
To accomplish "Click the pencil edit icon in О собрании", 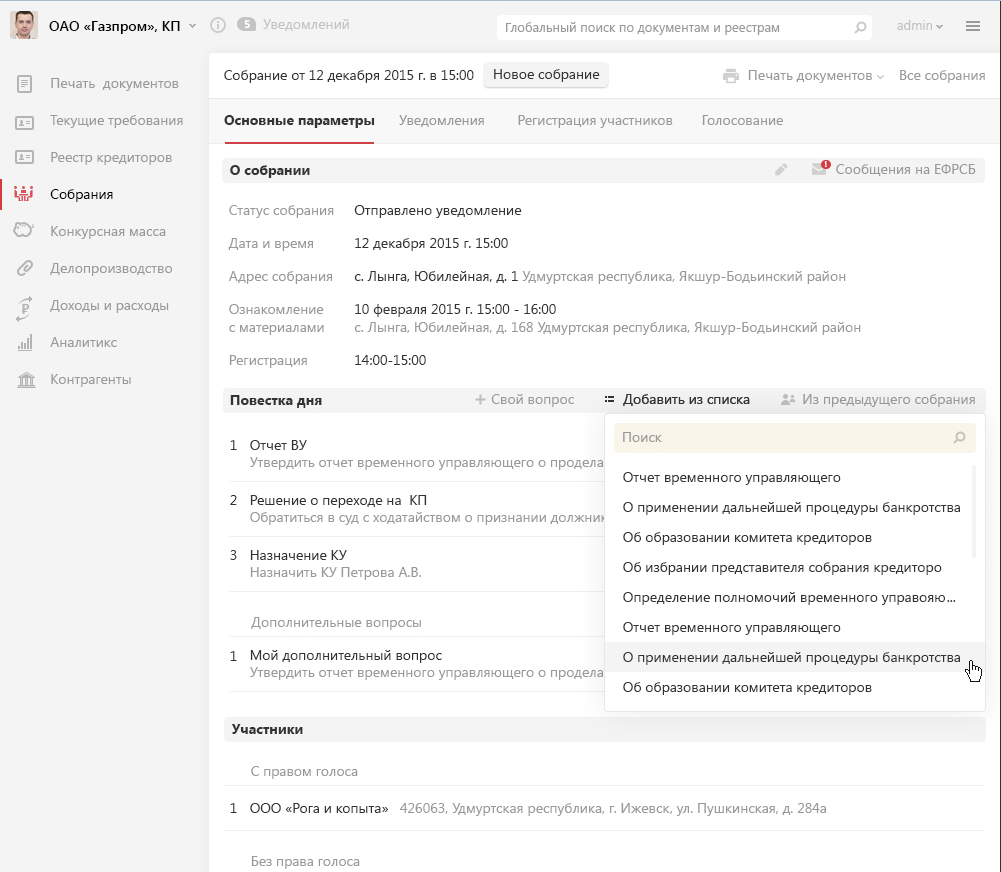I will click(781, 170).
